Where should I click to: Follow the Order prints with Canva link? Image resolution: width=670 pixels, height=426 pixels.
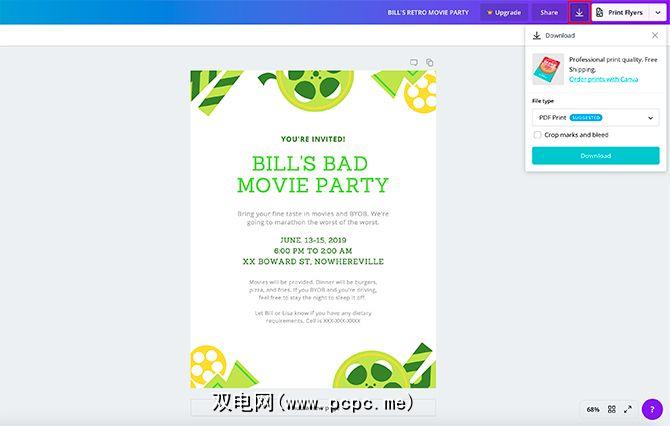tap(603, 79)
